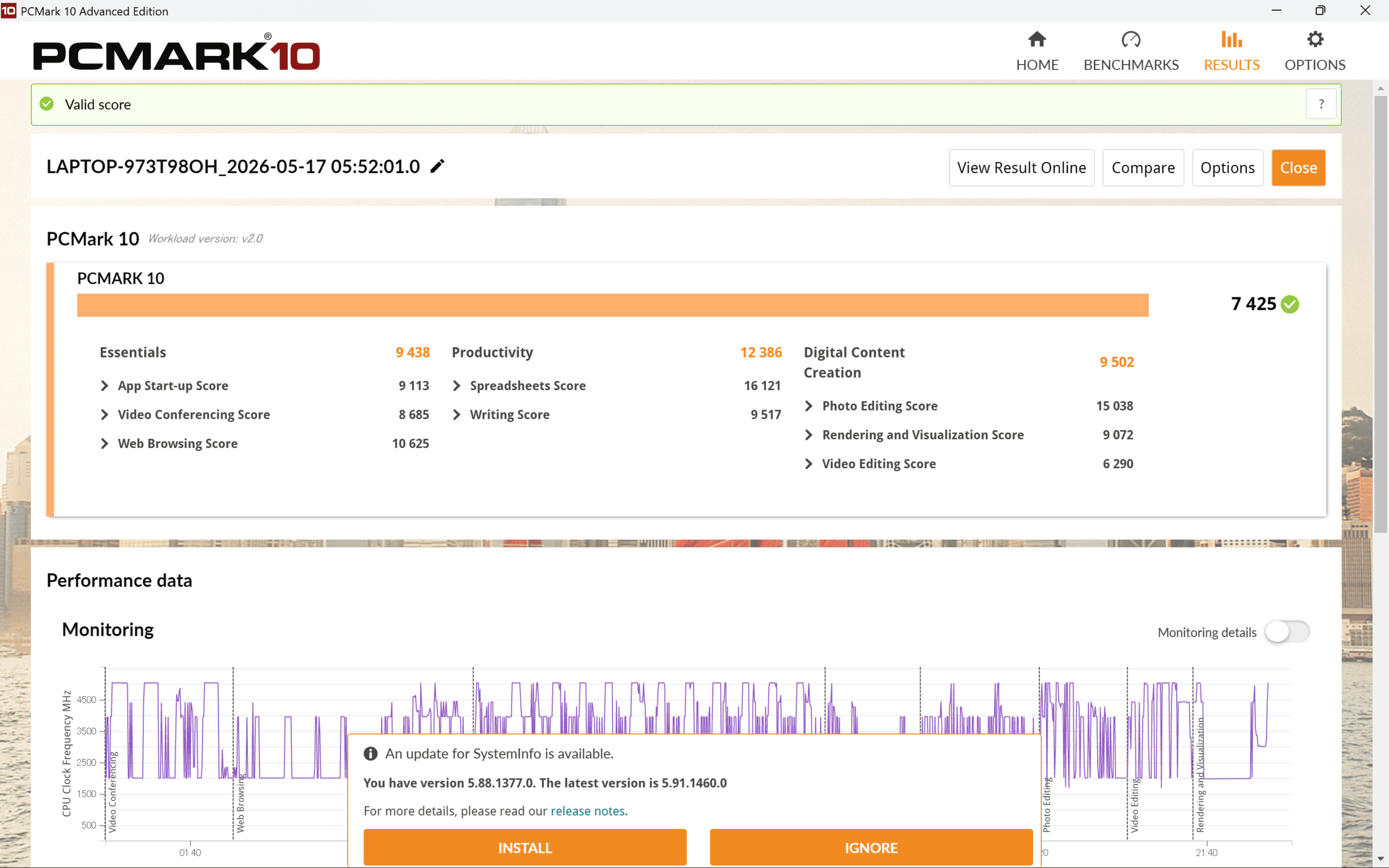Open the release notes link
1389x868 pixels.
tap(588, 810)
